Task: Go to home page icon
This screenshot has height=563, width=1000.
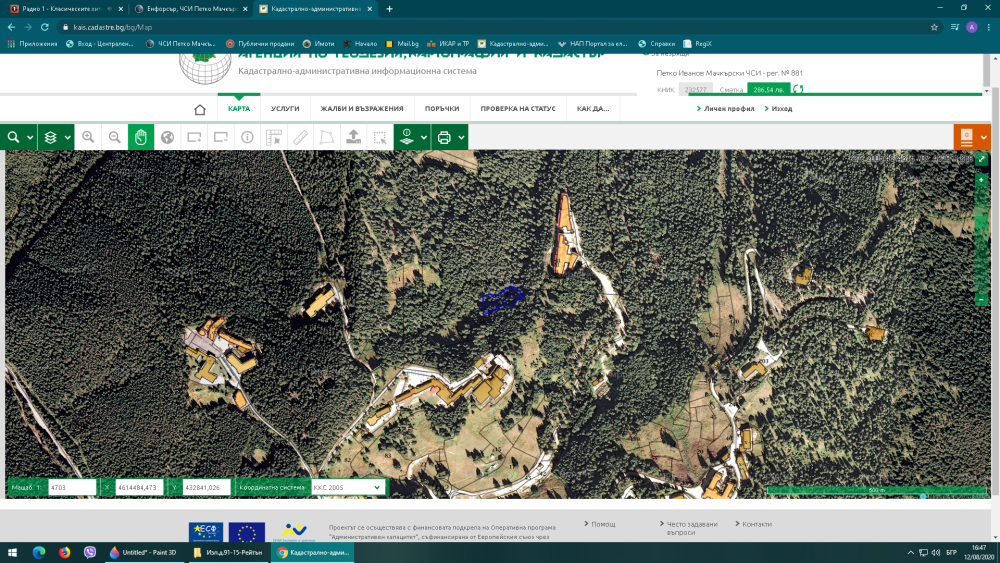Action: point(200,109)
